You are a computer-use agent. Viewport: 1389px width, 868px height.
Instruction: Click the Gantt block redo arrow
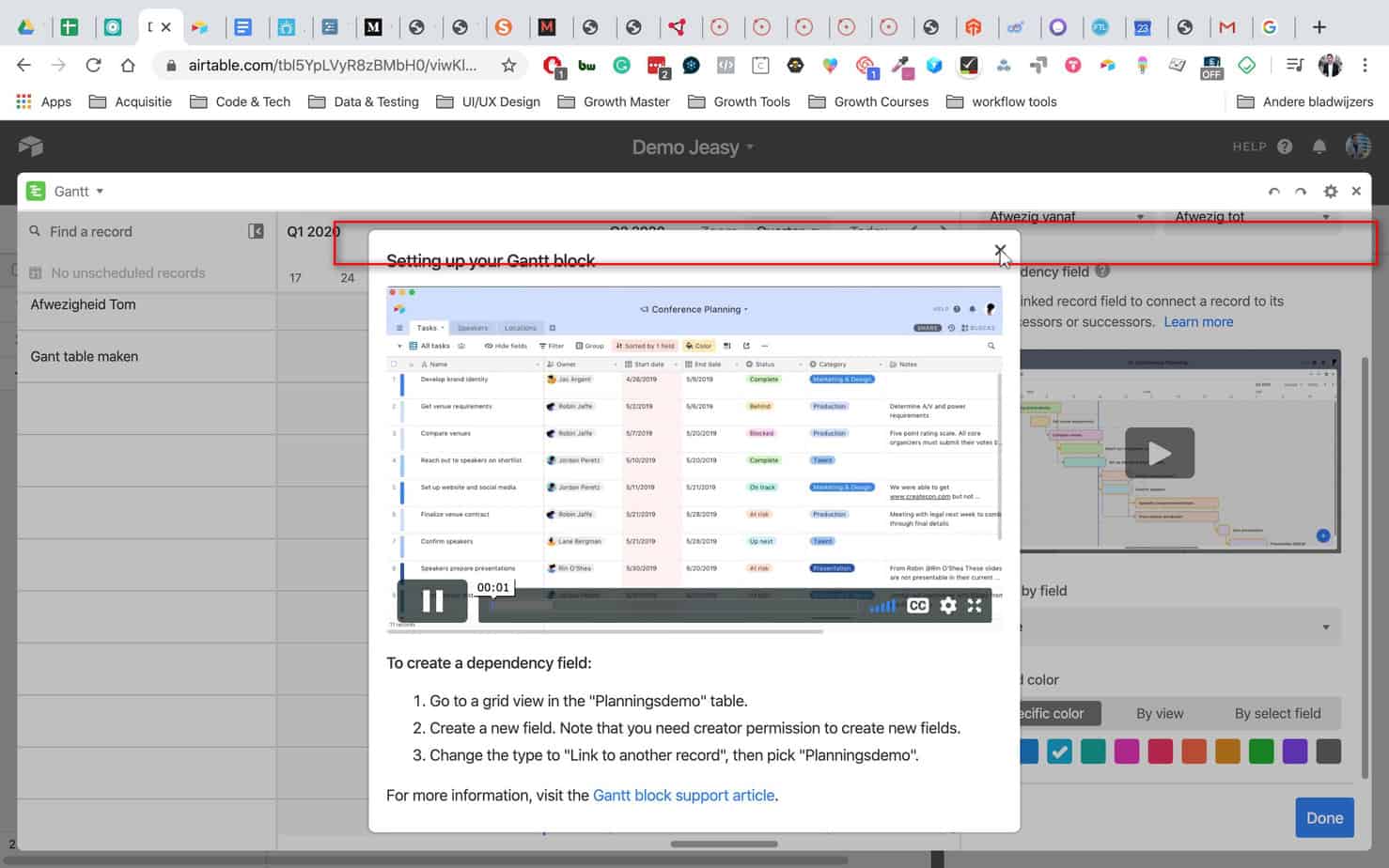click(x=1301, y=191)
